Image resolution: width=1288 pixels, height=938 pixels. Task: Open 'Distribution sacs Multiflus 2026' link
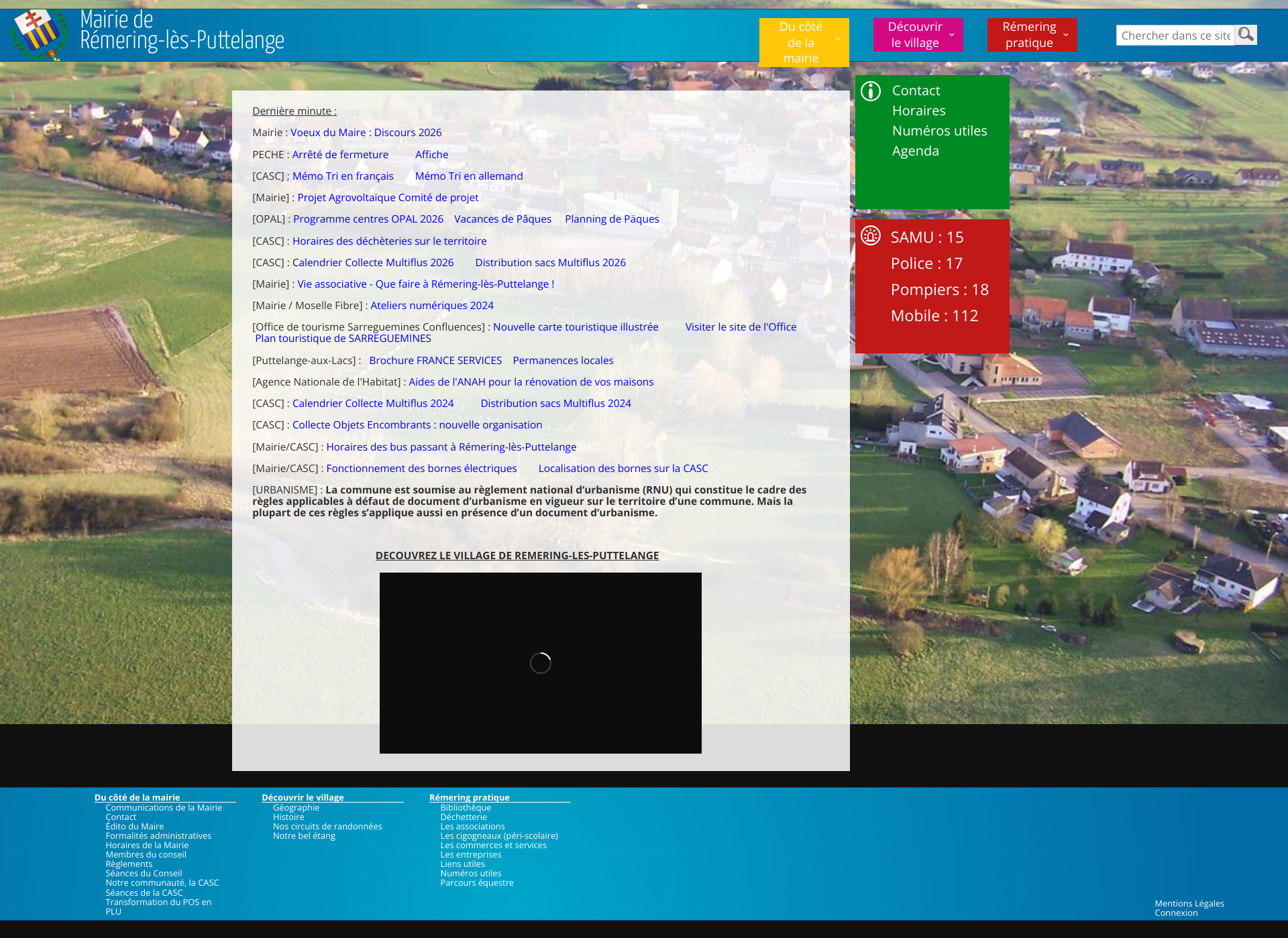click(x=550, y=263)
